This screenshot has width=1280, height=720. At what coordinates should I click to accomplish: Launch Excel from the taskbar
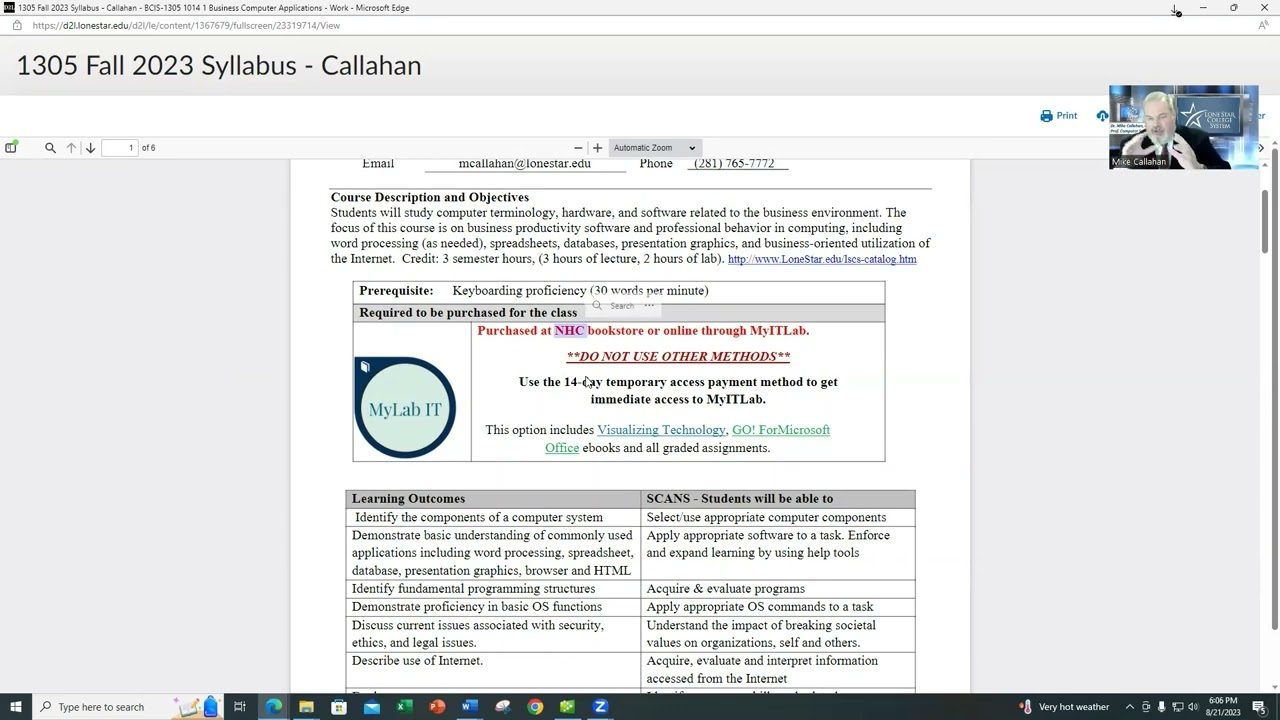(404, 707)
